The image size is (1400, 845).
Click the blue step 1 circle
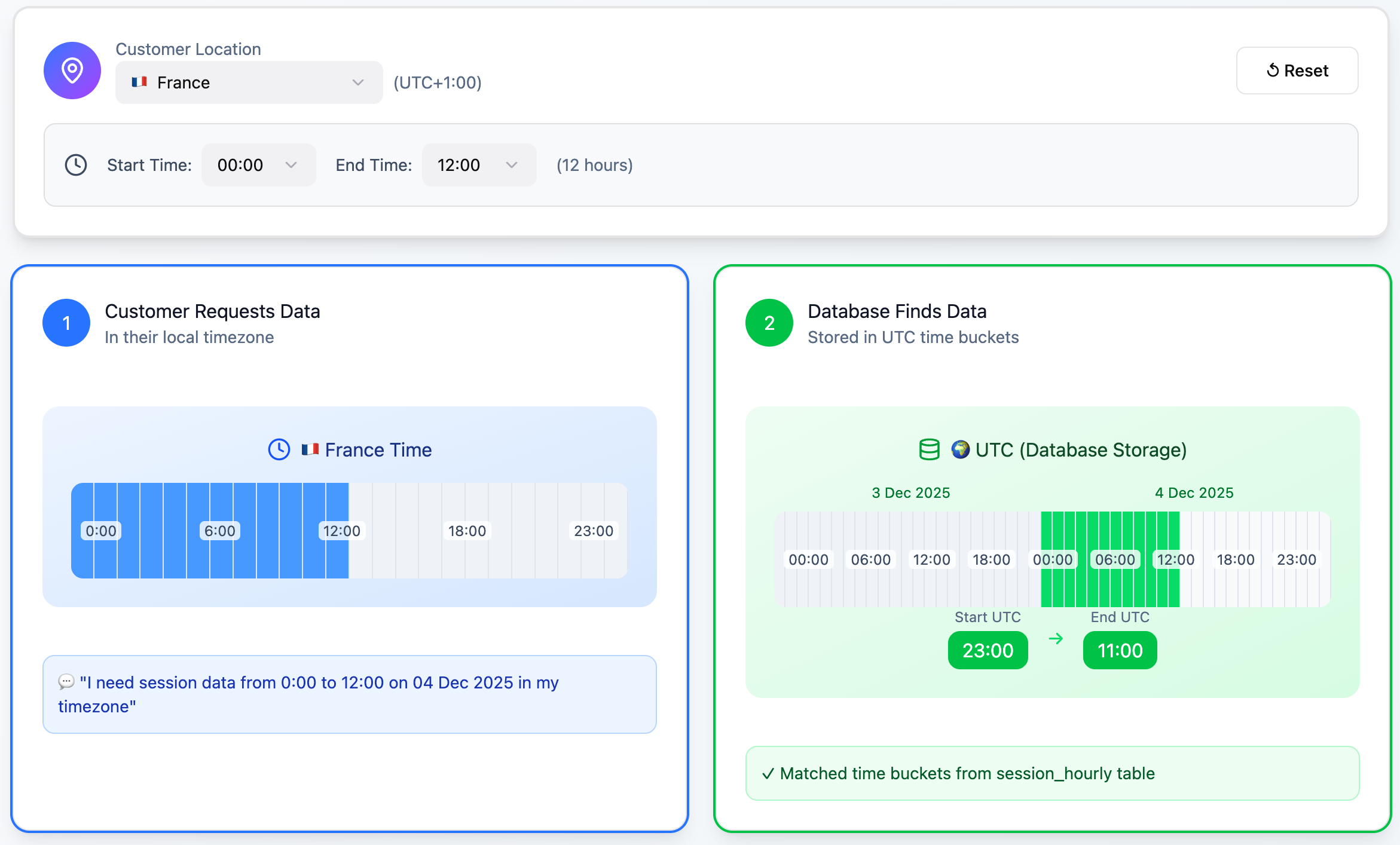(x=66, y=323)
